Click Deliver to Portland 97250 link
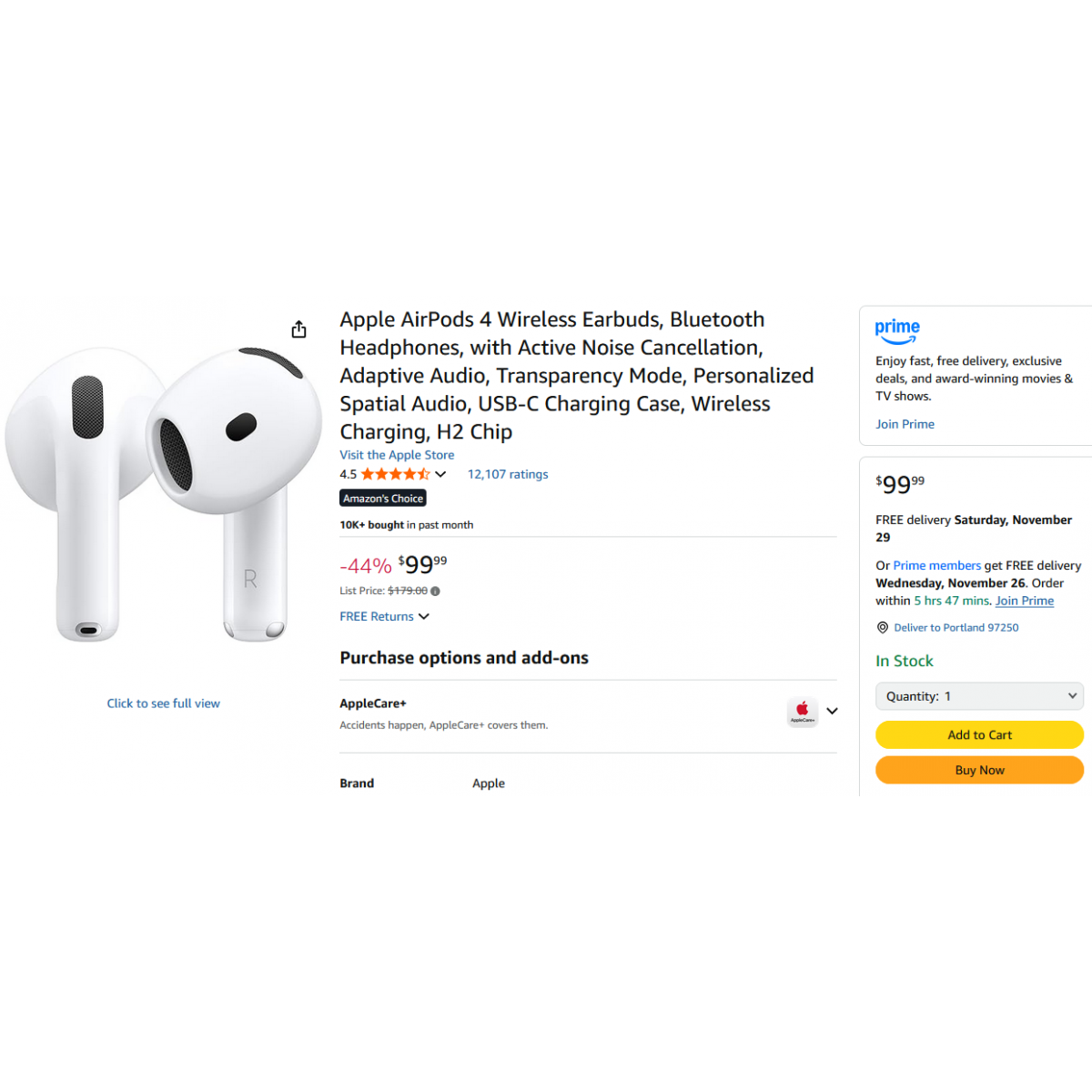 click(x=956, y=628)
